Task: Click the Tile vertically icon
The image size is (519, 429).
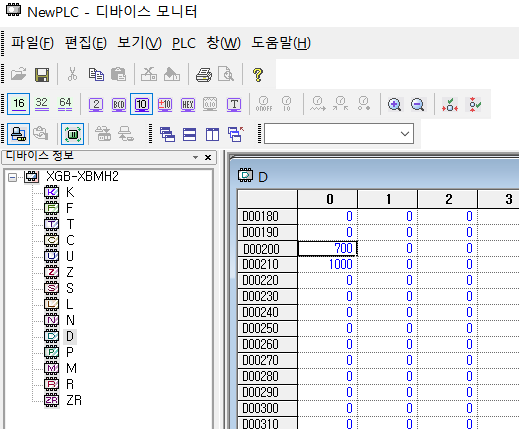Action: [x=212, y=134]
